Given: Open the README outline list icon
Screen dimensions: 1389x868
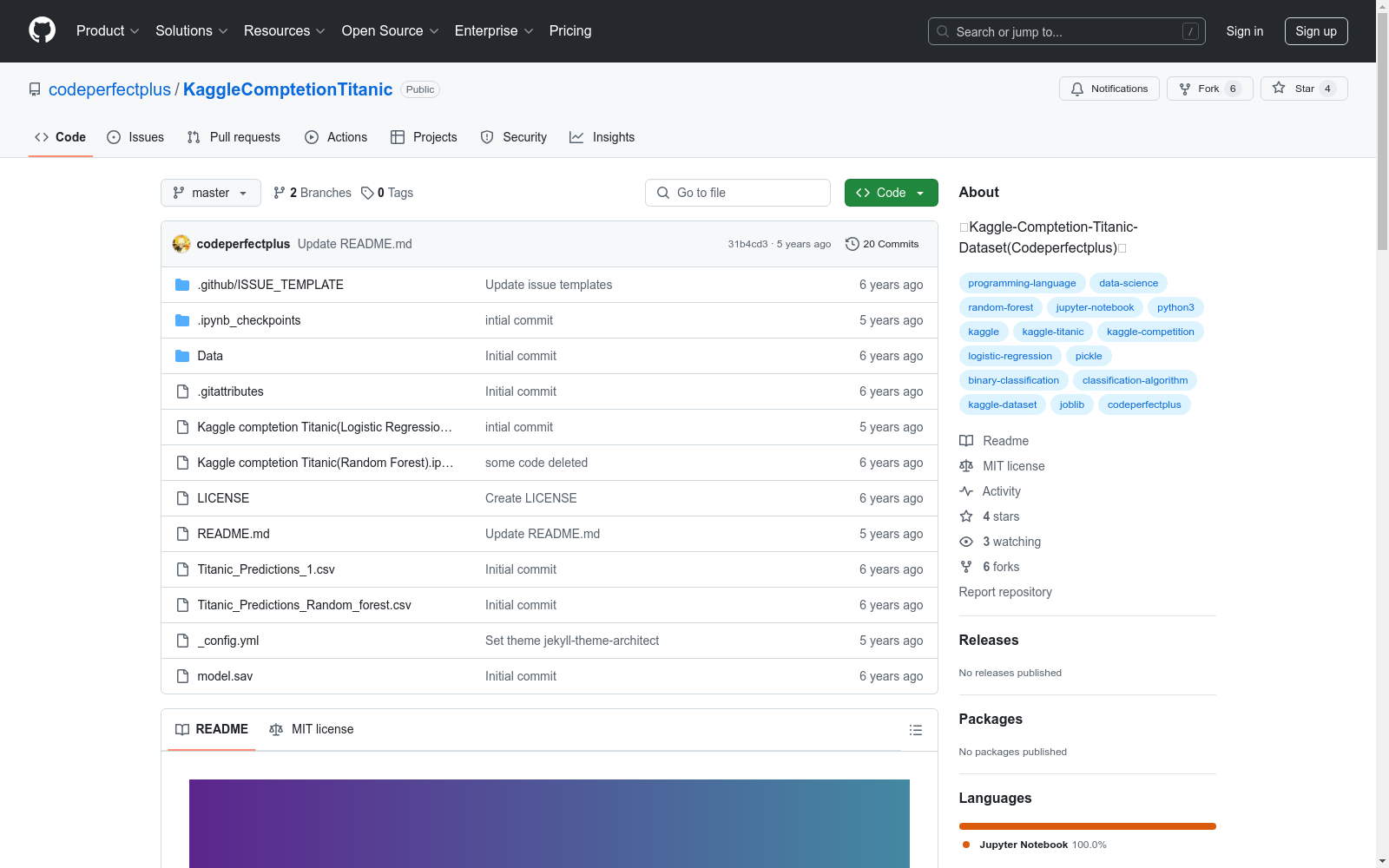Looking at the screenshot, I should click(x=915, y=730).
